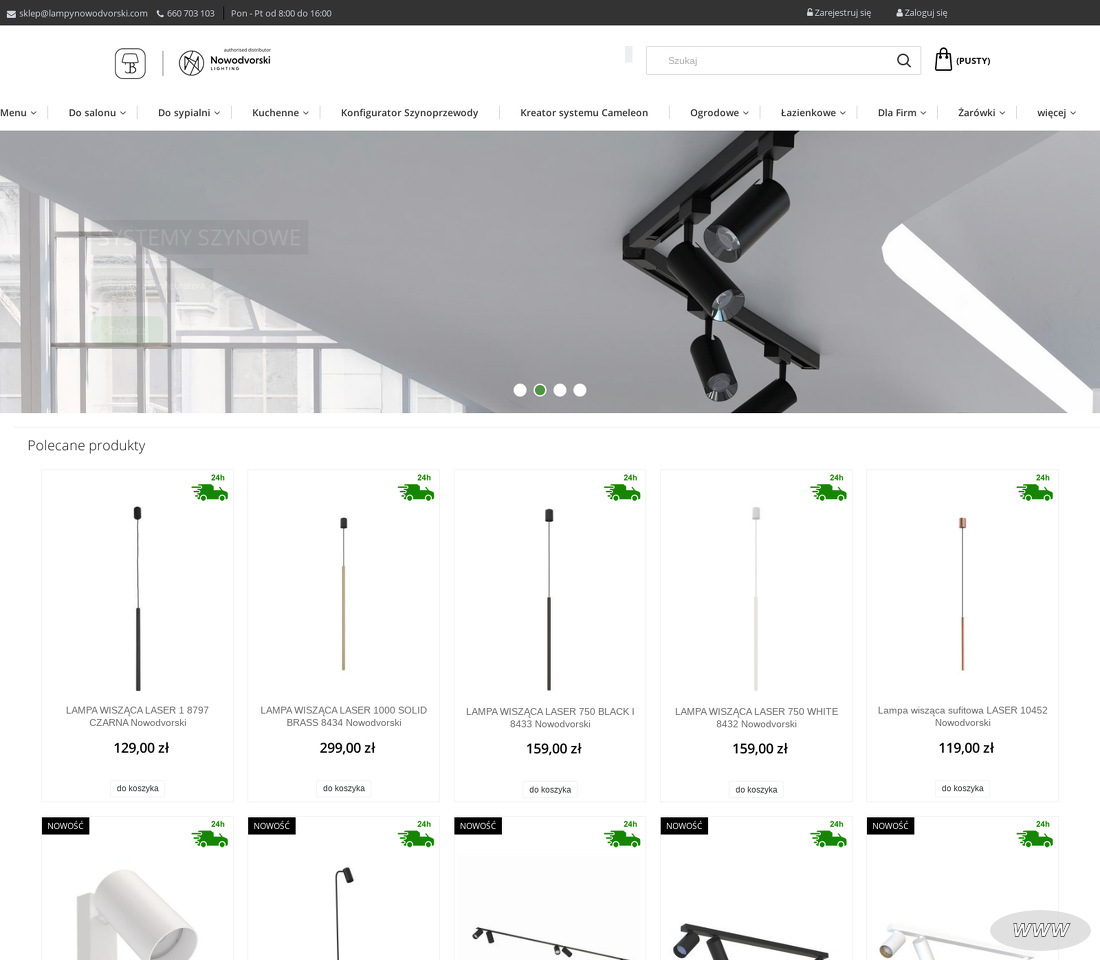1100x960 pixels.
Task: Expand the Ogrodowe category dropdown
Action: pos(720,113)
